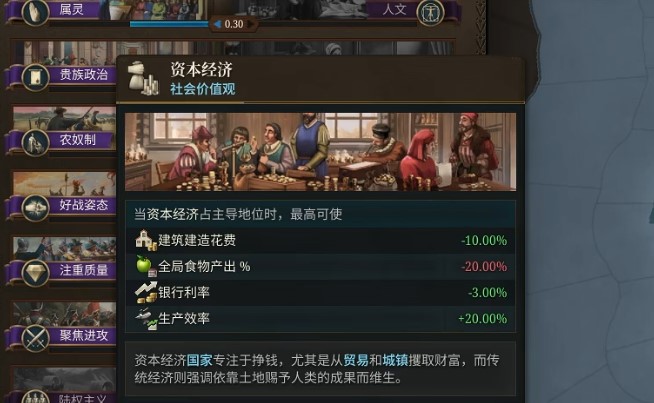Viewport: 654px width, 403px height.
Task: Click the 属灵 praying hands icon
Action: [35, 11]
